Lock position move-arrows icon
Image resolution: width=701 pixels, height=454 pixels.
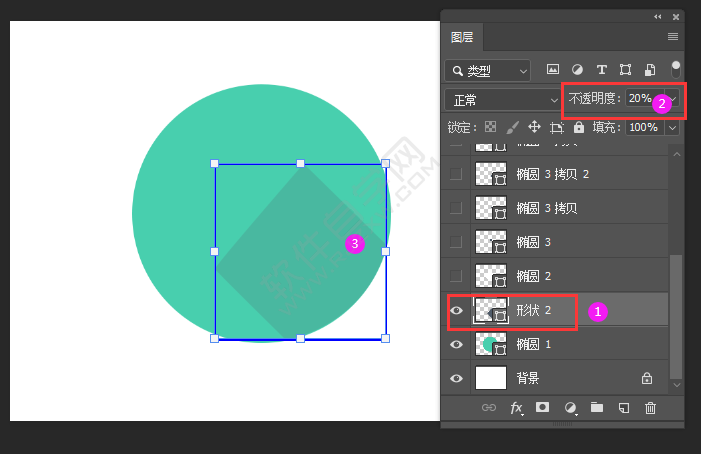click(534, 127)
